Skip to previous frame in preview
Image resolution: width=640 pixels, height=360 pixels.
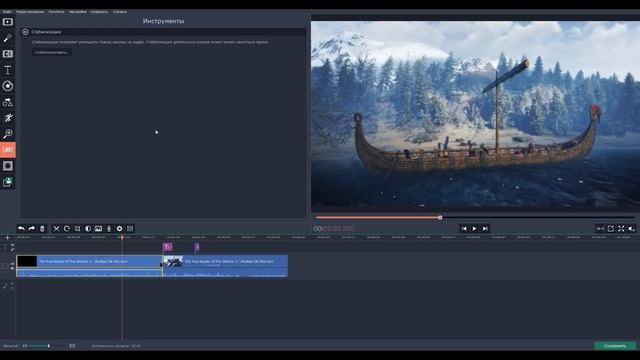(x=464, y=229)
